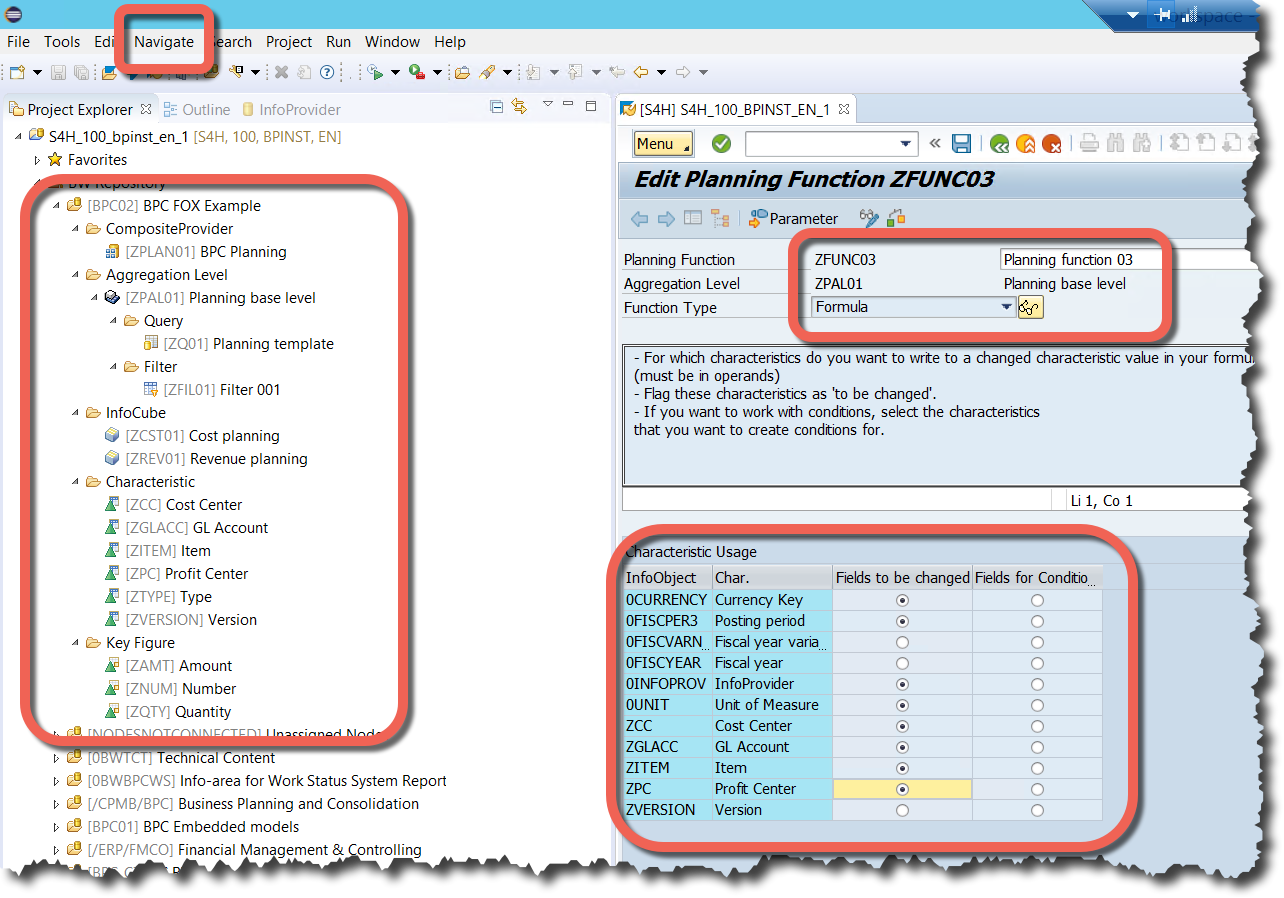Viewport: 1284px width, 898px height.
Task: Click the back navigation arrow in the planning editor
Action: (x=637, y=218)
